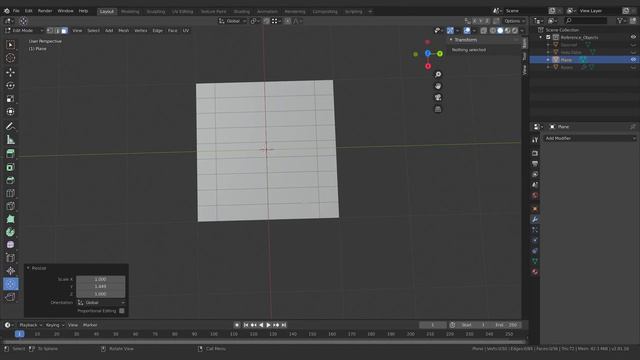
Task: Toggle visibility of Reference_Objects collection
Action: (633, 37)
